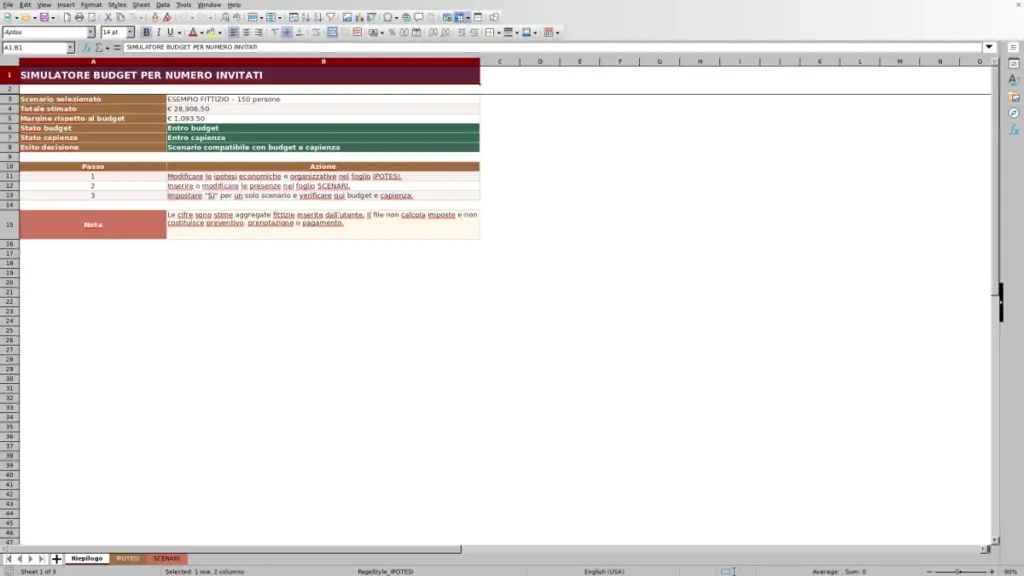Click the Font Color red A swatch
Screen dimensions: 1024x576
click(193, 33)
